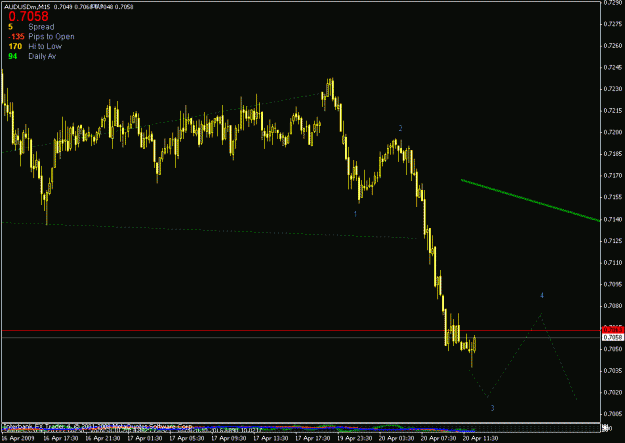Viewport: 625px width, 443px height.
Task: Click the 'Spread' indicator label
Action: click(x=41, y=27)
